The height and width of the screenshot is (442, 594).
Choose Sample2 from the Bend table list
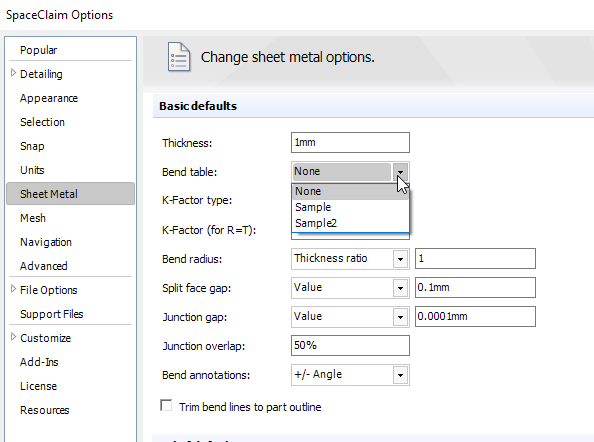(350, 223)
